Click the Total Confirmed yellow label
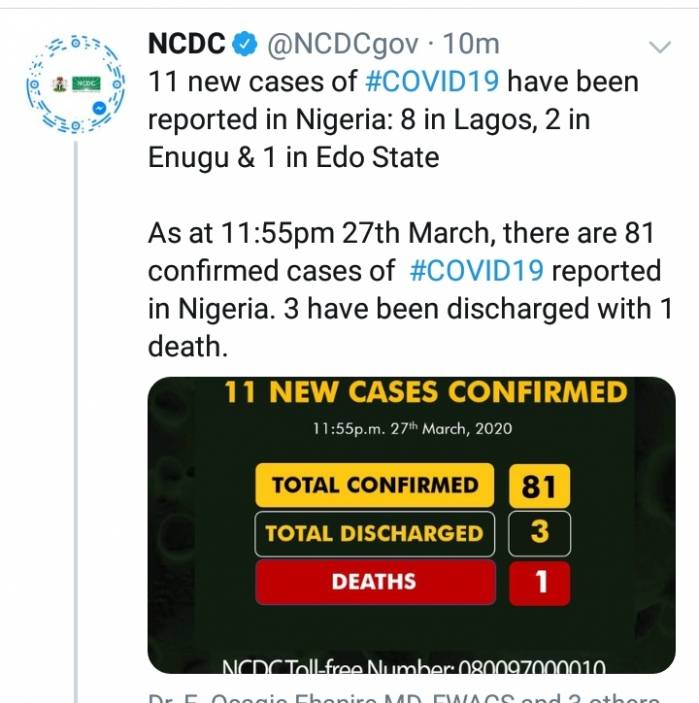 pos(375,486)
